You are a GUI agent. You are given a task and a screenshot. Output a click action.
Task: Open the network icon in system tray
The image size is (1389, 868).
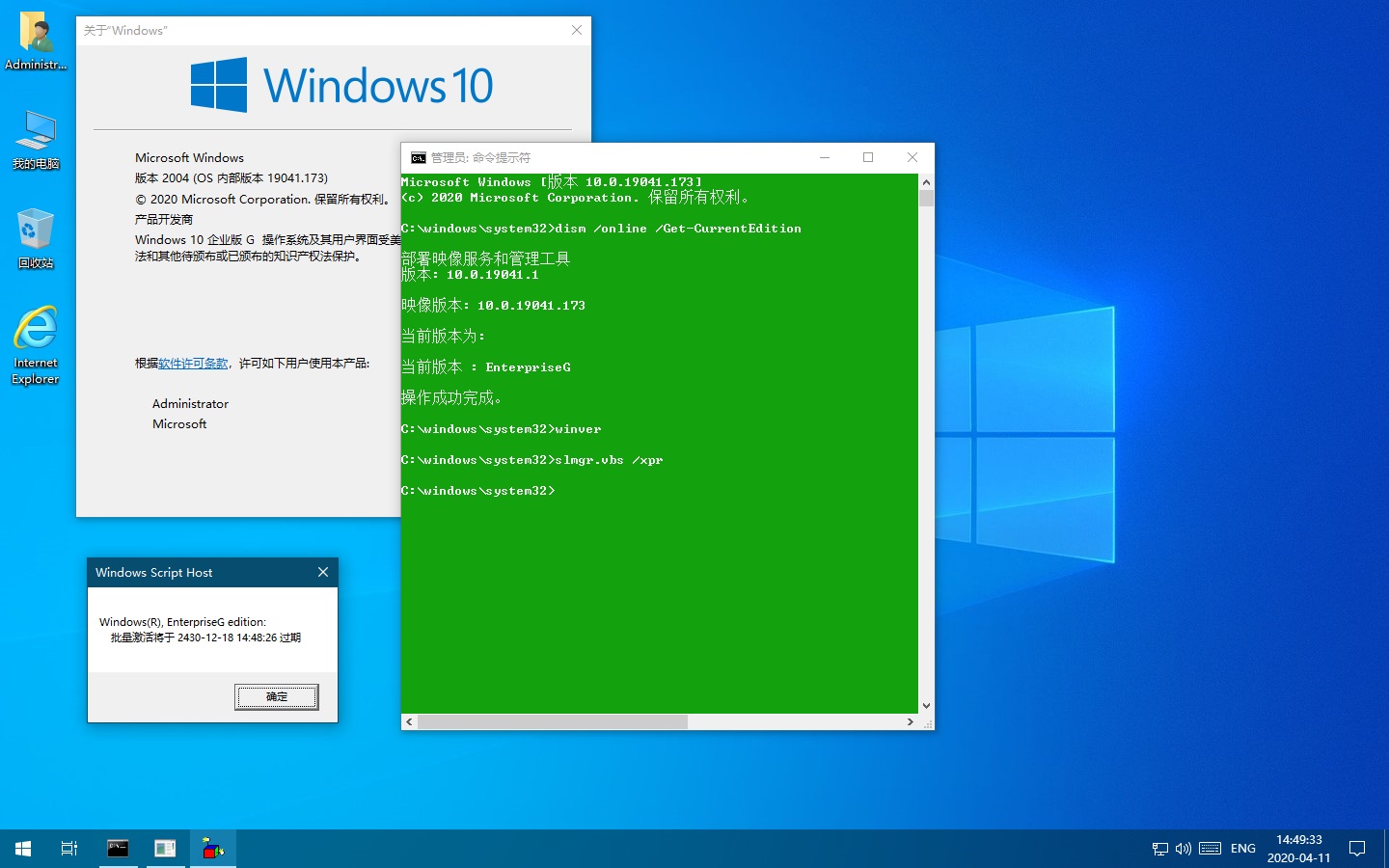coord(1160,849)
